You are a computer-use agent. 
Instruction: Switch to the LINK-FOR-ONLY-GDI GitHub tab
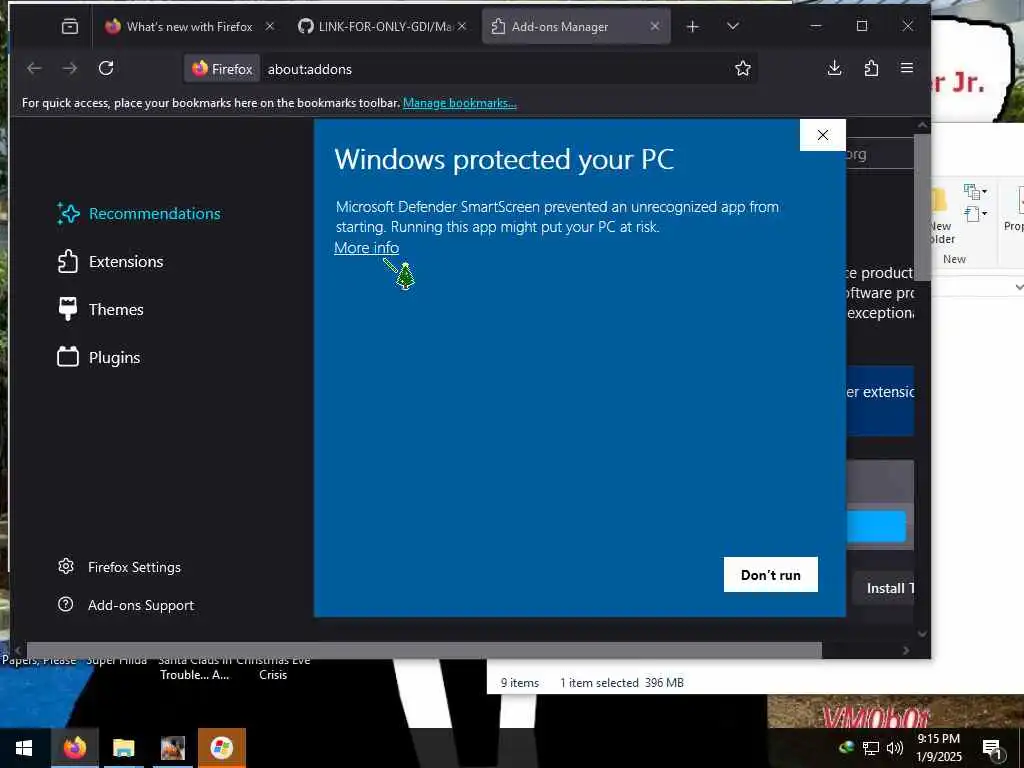coord(385,27)
